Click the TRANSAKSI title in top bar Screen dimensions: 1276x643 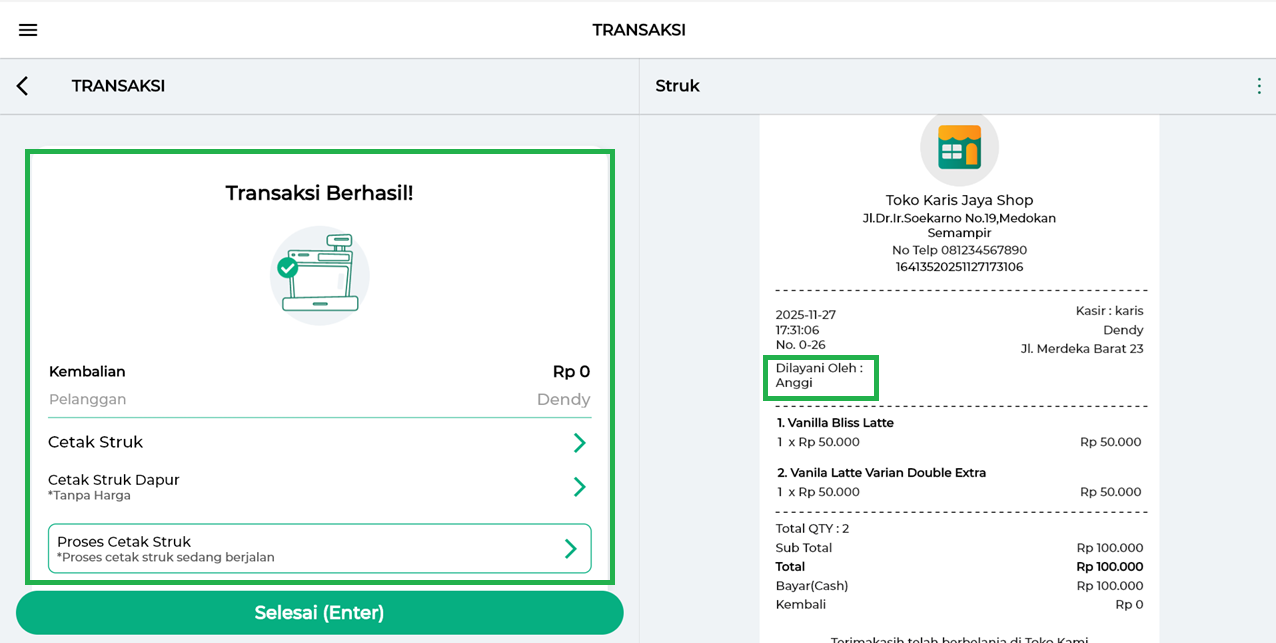[x=638, y=30]
